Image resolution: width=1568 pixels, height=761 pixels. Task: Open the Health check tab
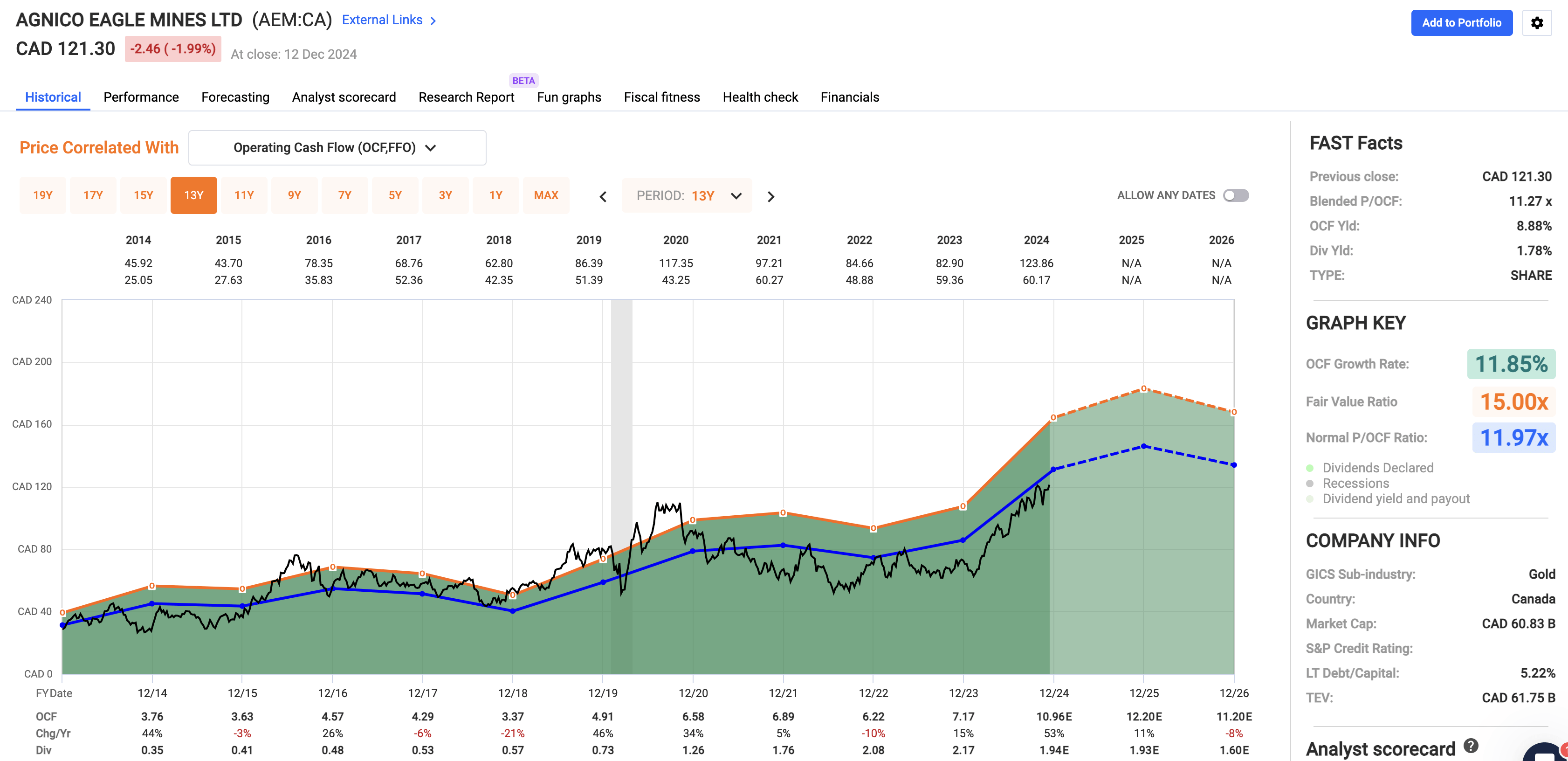pyautogui.click(x=760, y=97)
